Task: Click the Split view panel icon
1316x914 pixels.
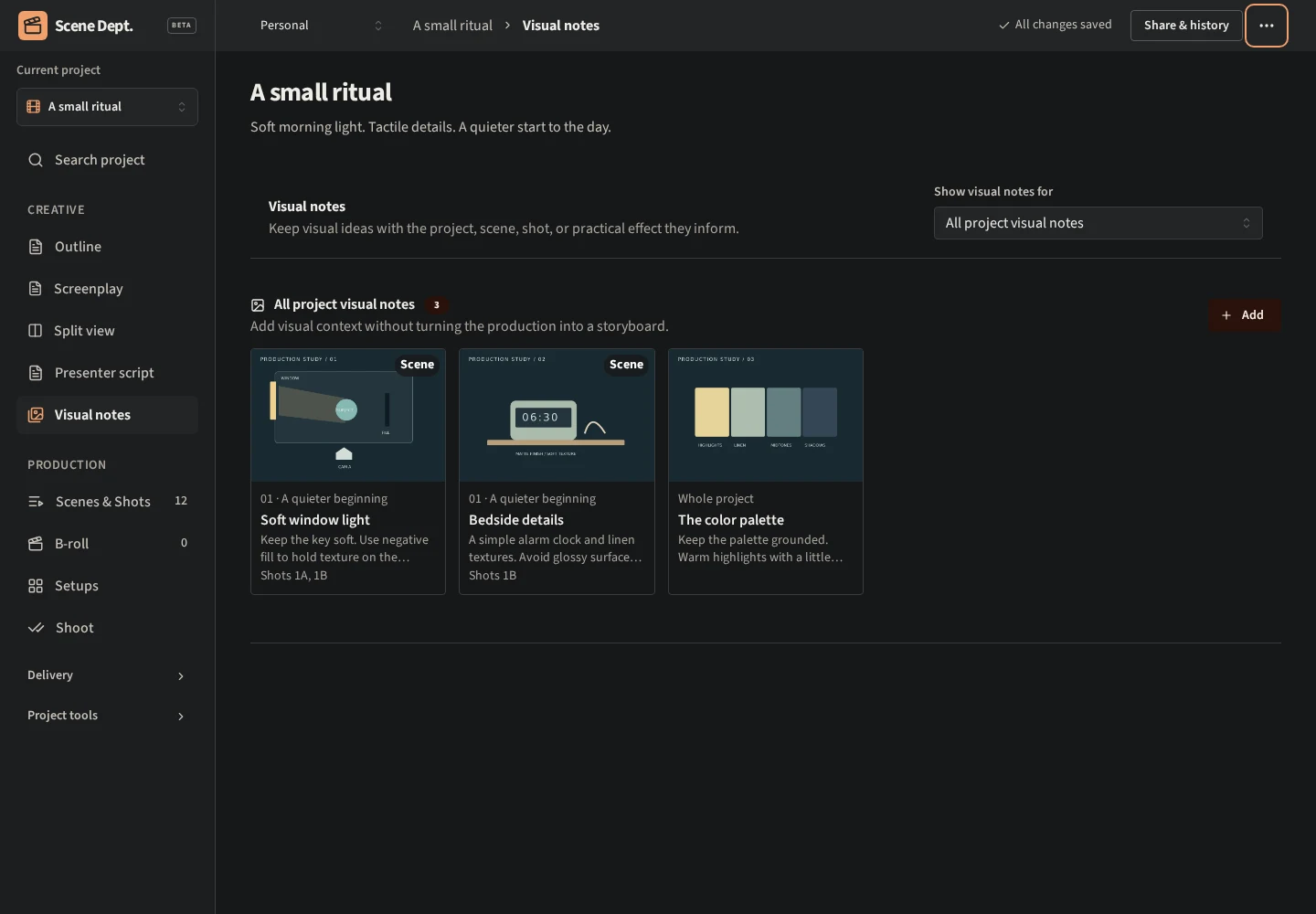Action: 36,331
